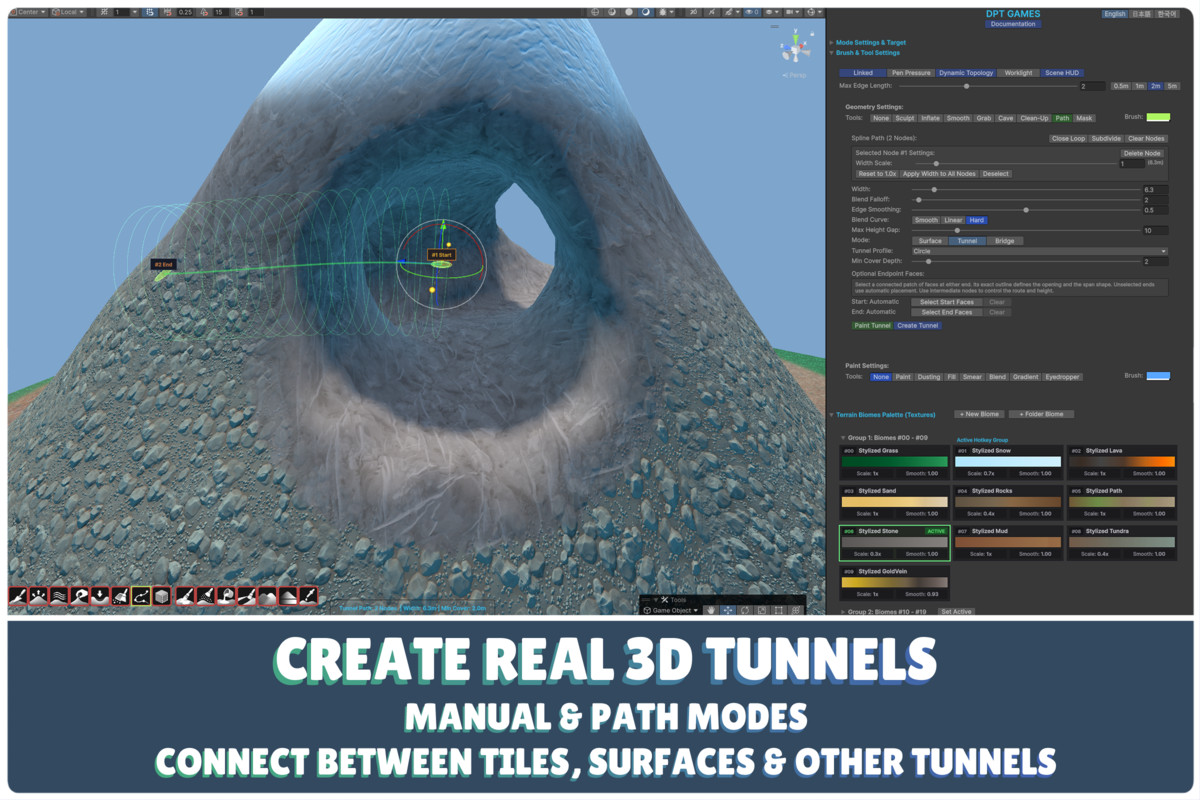Click Create Tunnel button
1200x800 pixels.
(918, 325)
